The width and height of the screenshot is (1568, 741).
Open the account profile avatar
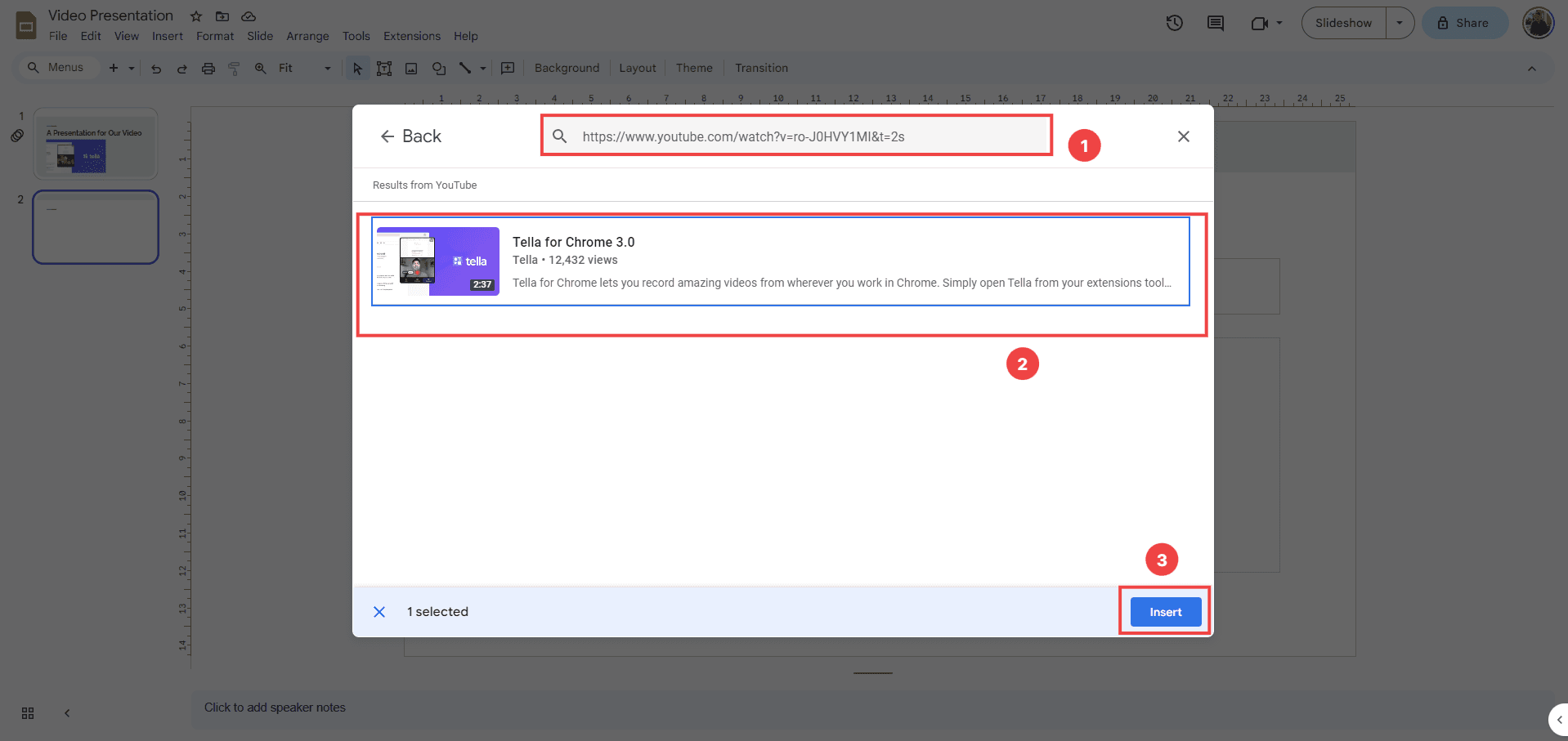(x=1538, y=23)
